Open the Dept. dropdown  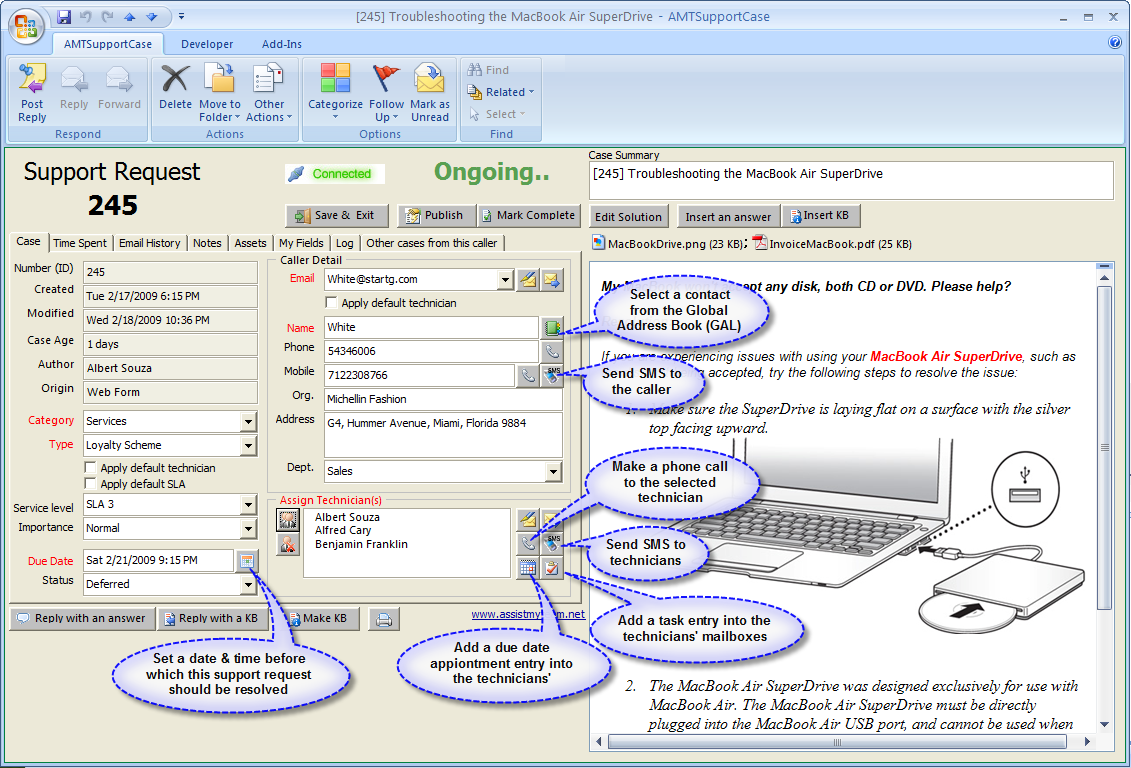[x=553, y=472]
